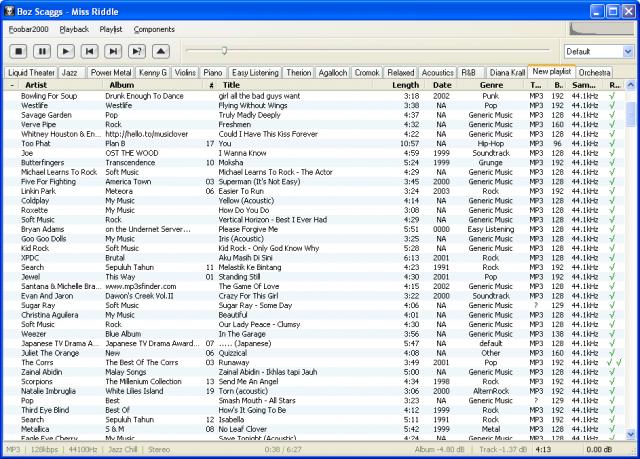Sort playlist by Genre column header
The width and height of the screenshot is (640, 459).
(491, 85)
